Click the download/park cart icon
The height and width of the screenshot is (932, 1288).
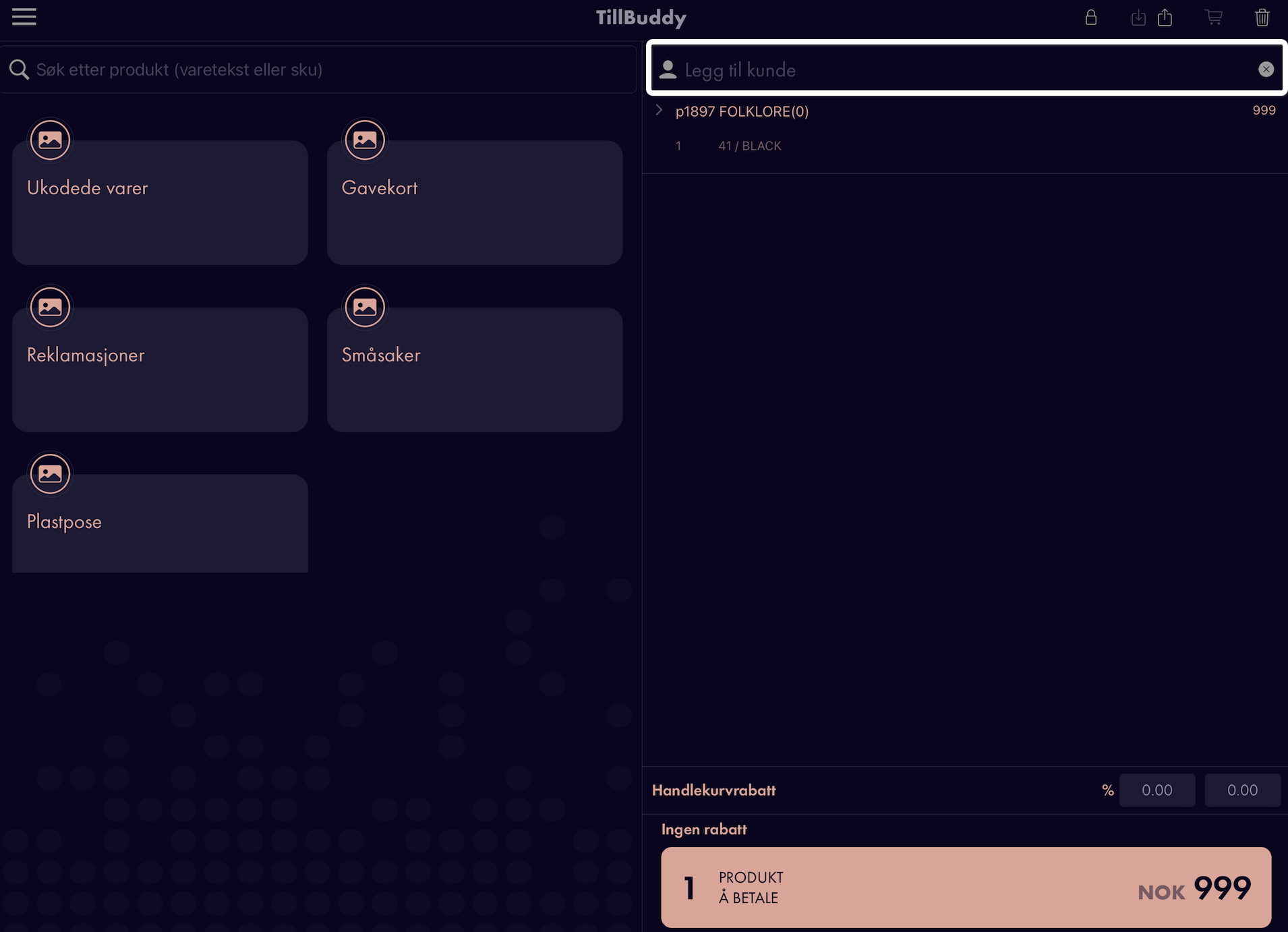pos(1138,17)
